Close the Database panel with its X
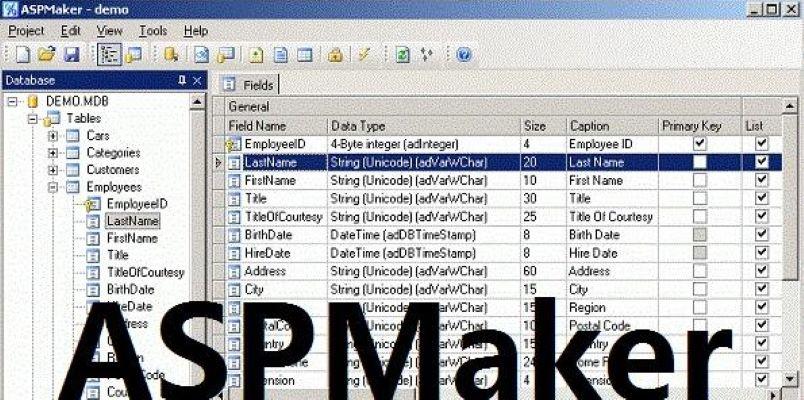Screen dimensions: 804x400 [197, 81]
